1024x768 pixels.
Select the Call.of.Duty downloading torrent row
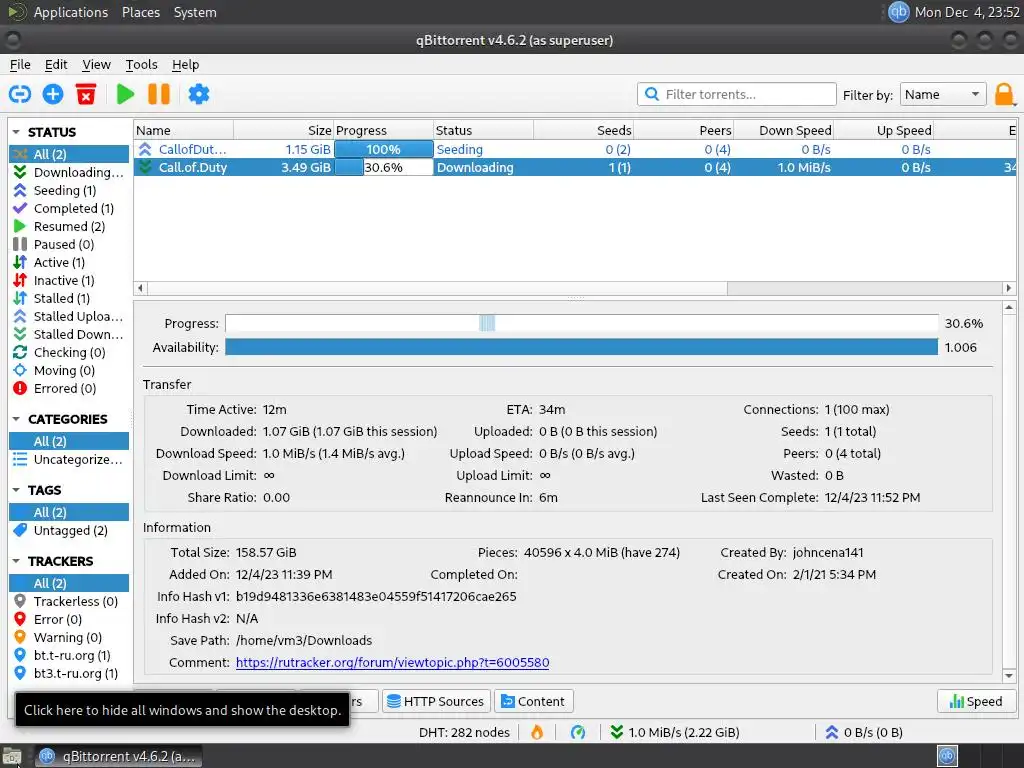[x=575, y=167]
